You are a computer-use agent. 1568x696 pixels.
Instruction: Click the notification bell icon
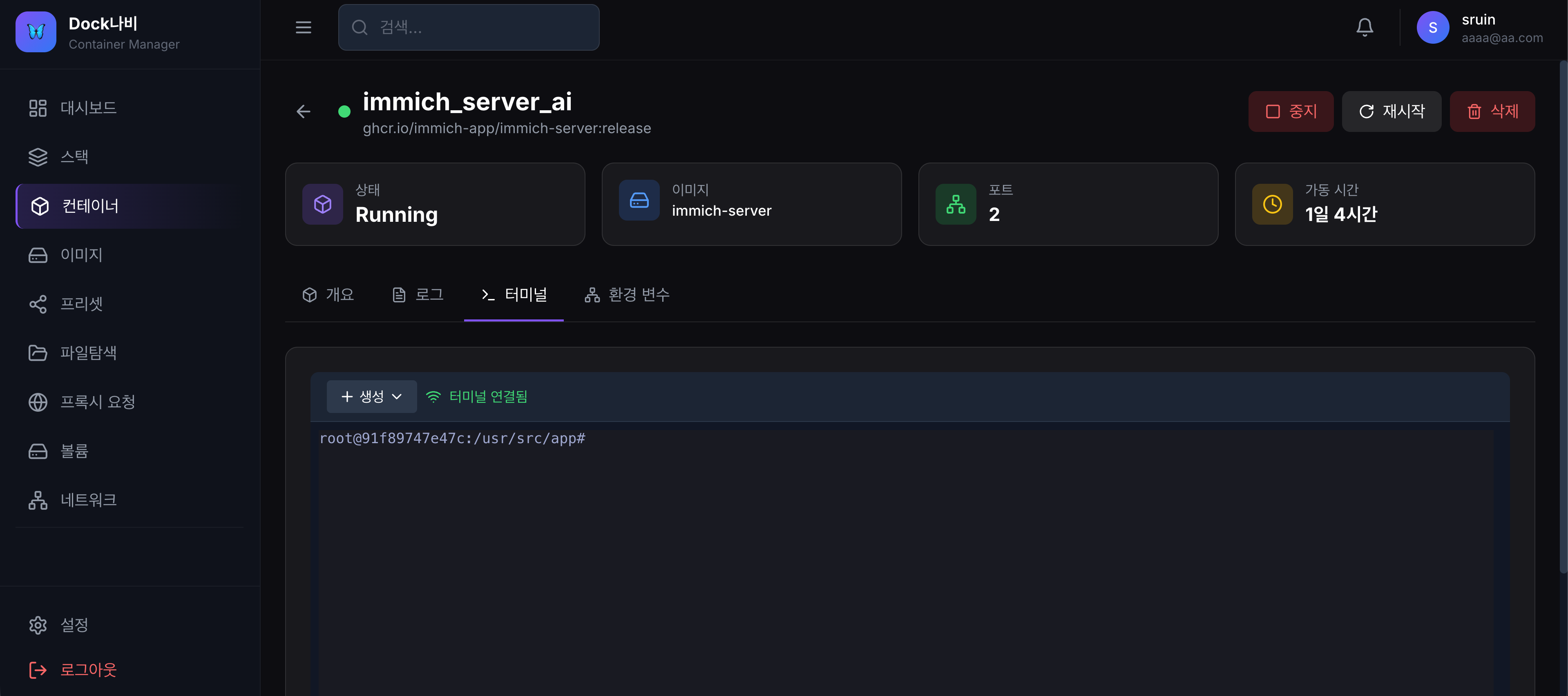1364,27
